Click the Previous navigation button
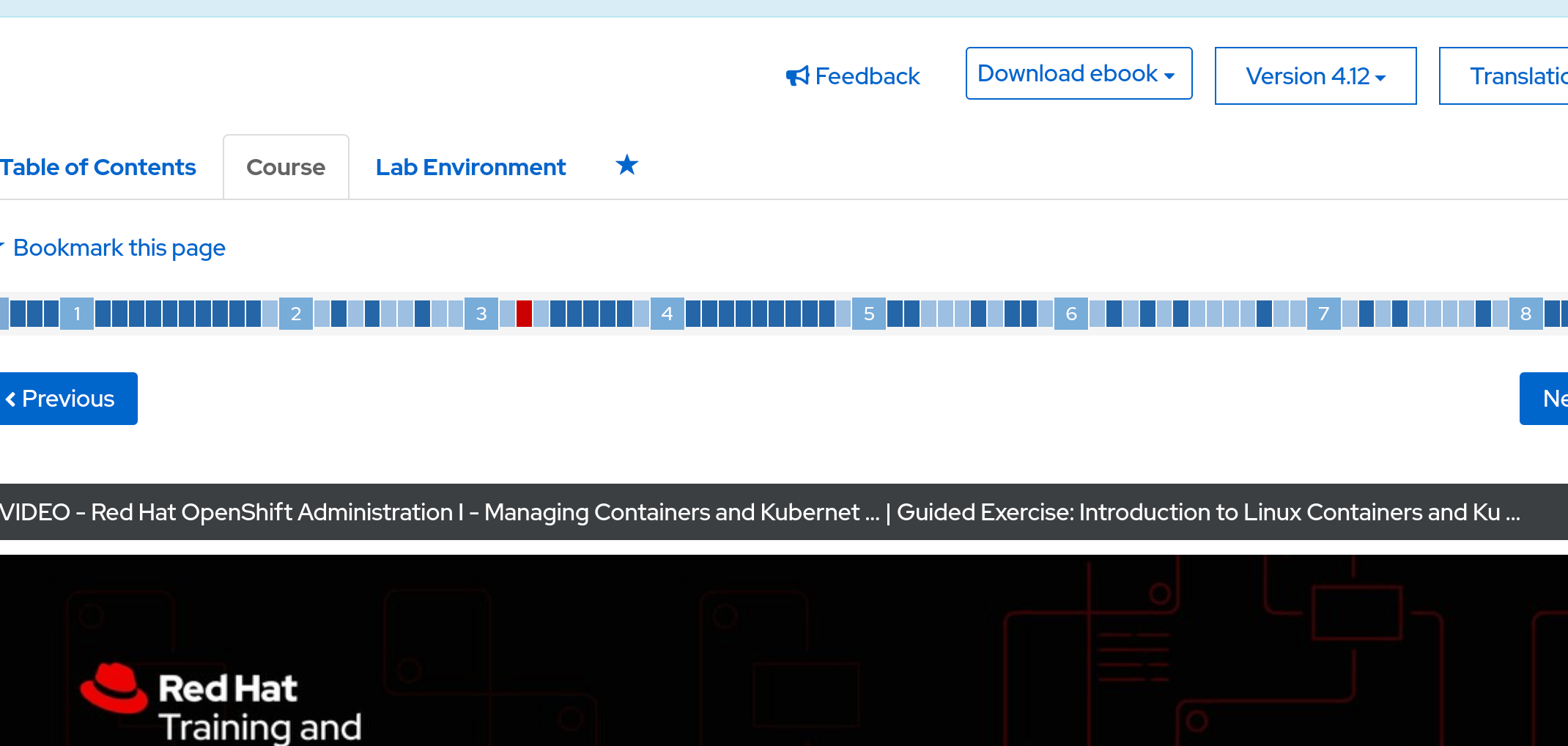The image size is (1568, 746). (67, 399)
